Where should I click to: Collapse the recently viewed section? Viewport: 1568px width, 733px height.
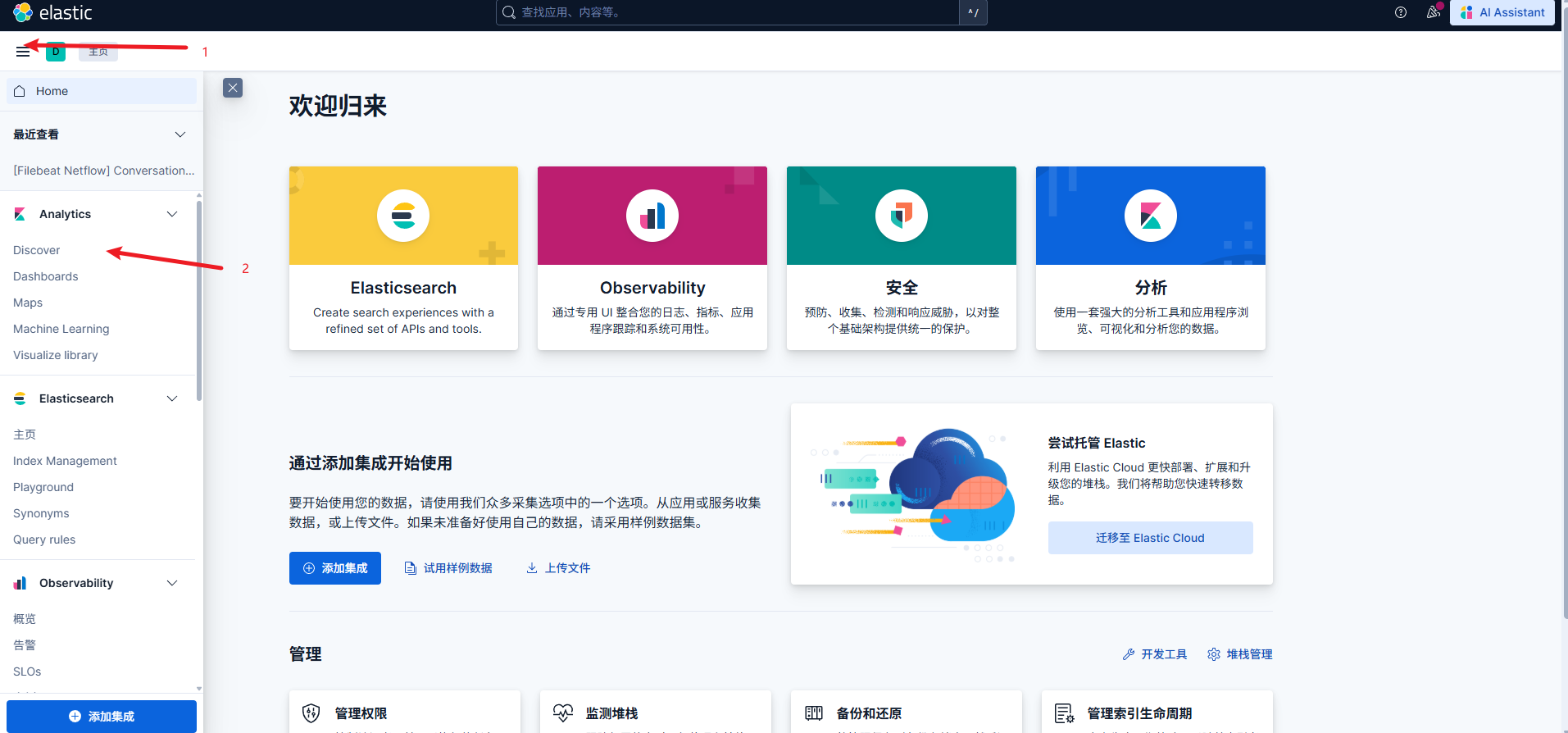pos(180,134)
